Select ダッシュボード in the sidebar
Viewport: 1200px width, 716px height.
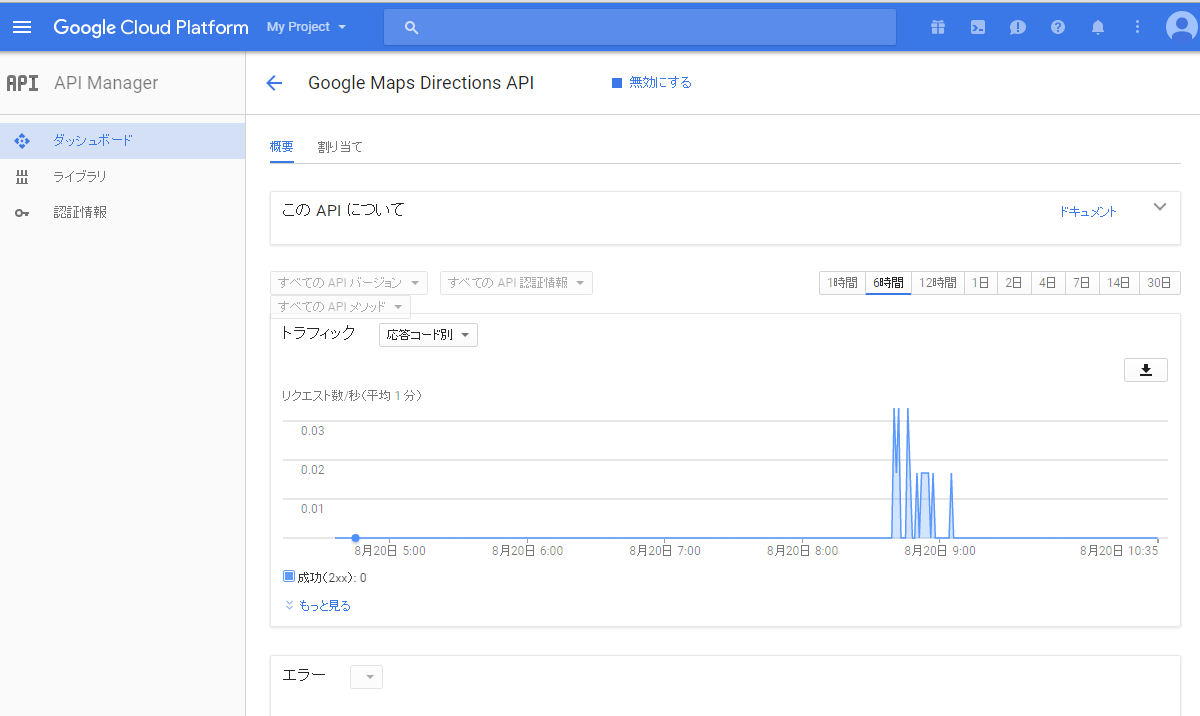123,141
